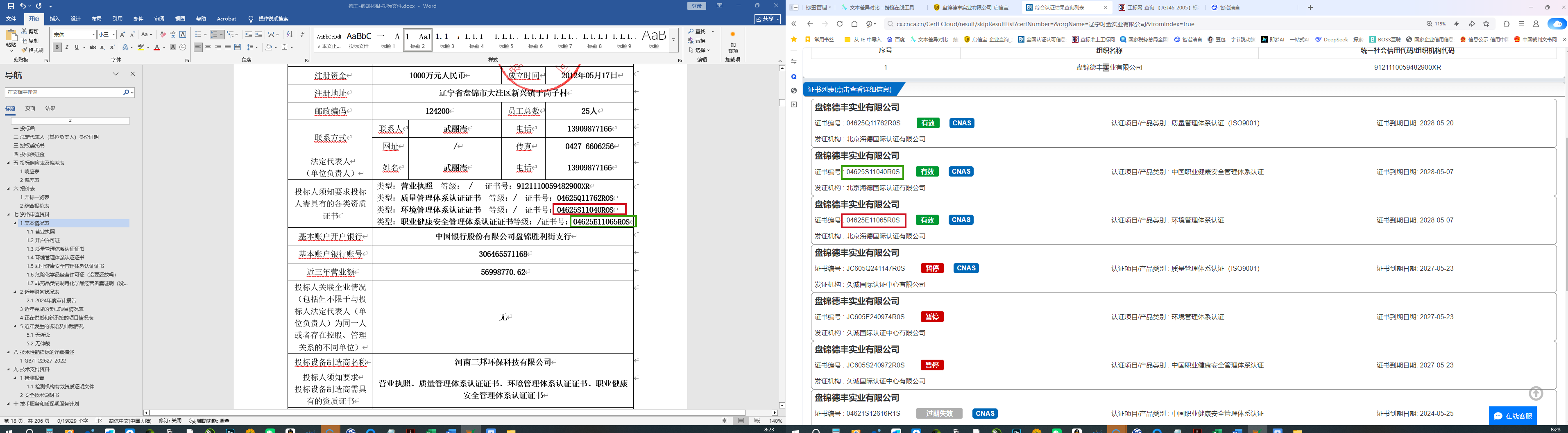Open the 布局 ribbon tab

coord(96,19)
